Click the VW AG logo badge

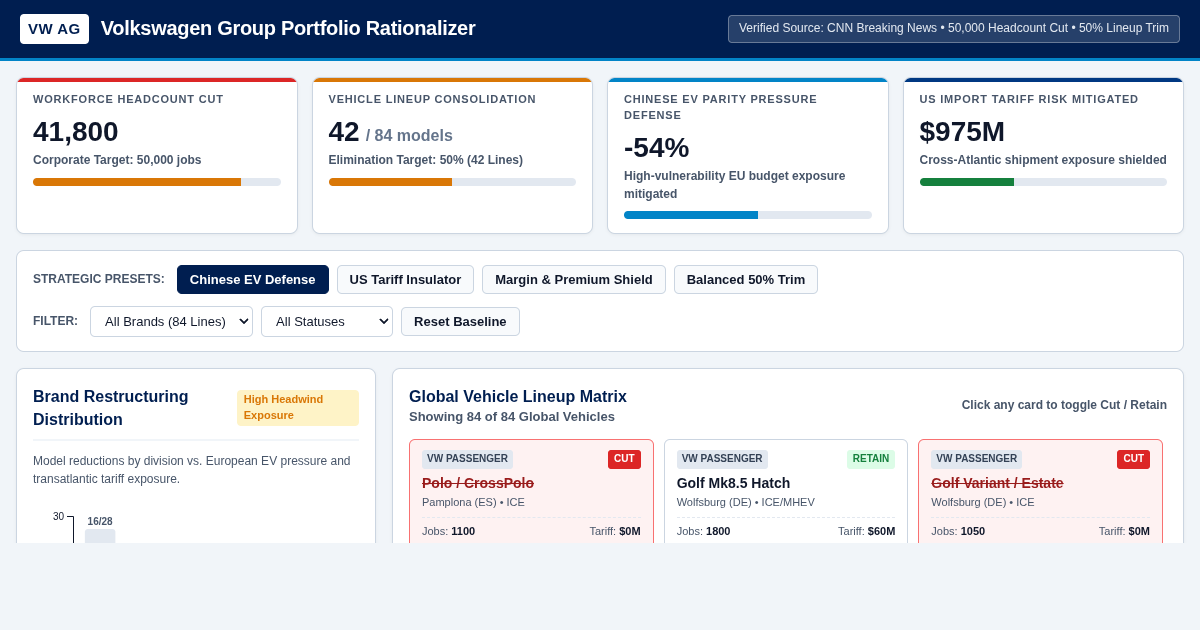tap(54, 29)
